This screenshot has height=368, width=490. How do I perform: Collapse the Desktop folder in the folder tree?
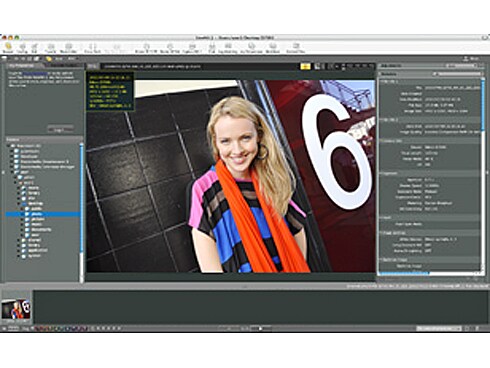pyautogui.click(x=19, y=203)
